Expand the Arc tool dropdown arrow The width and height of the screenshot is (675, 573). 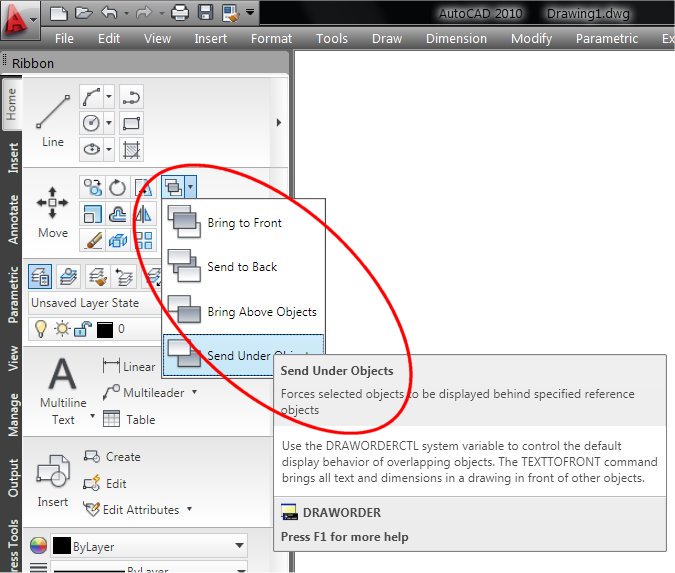[x=109, y=97]
